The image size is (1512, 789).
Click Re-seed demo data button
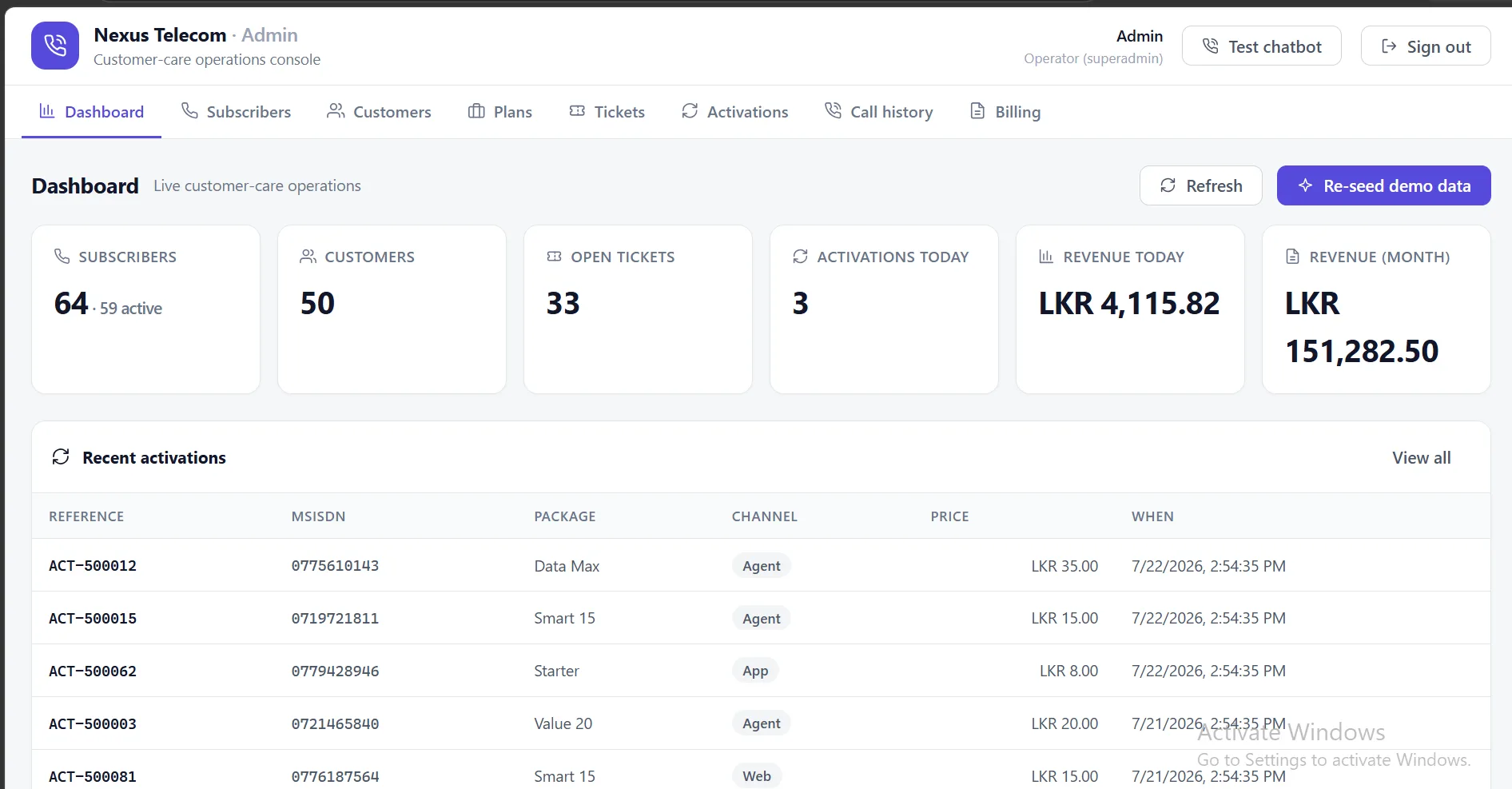(1383, 185)
